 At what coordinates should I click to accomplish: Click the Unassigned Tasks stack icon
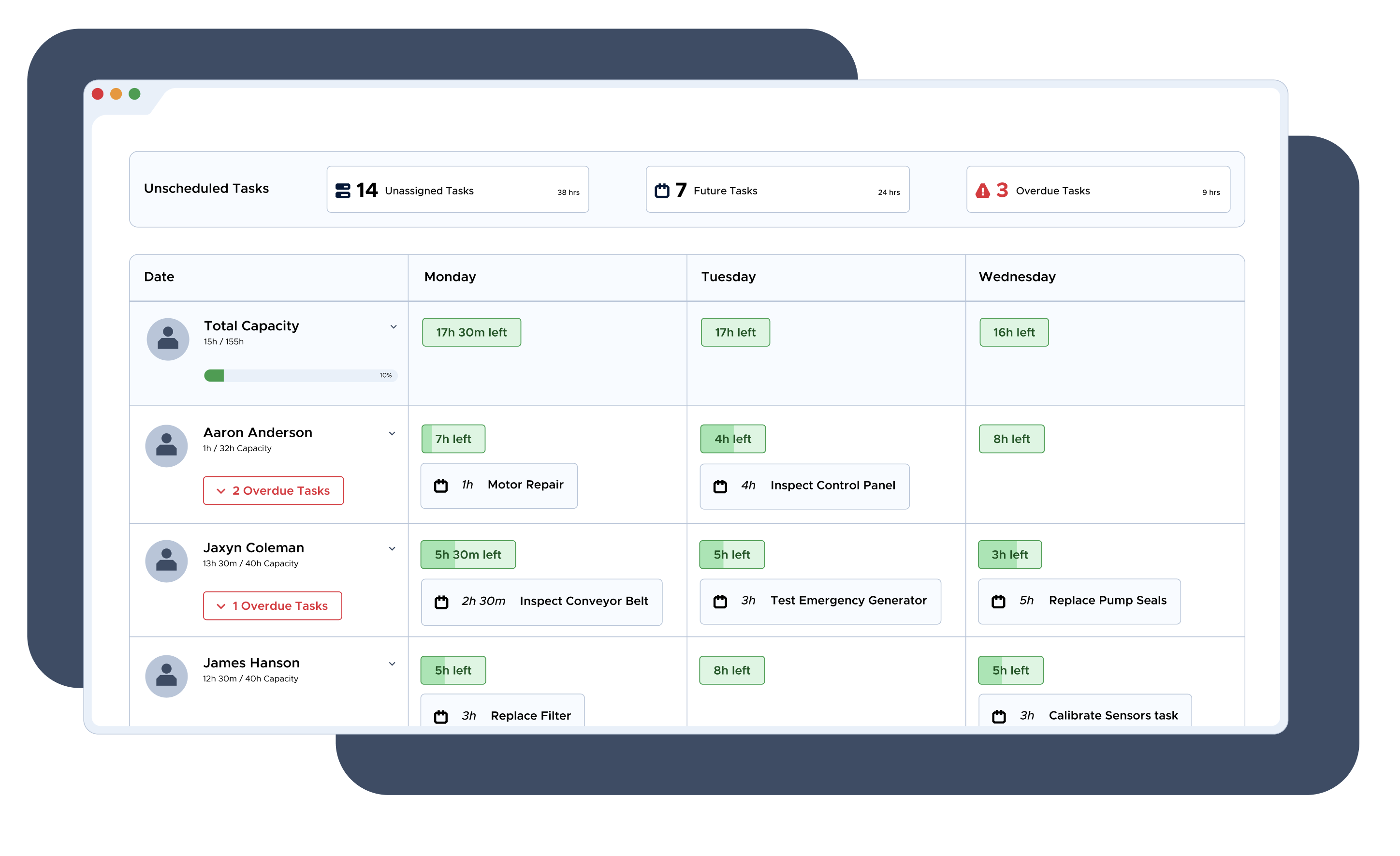343,191
